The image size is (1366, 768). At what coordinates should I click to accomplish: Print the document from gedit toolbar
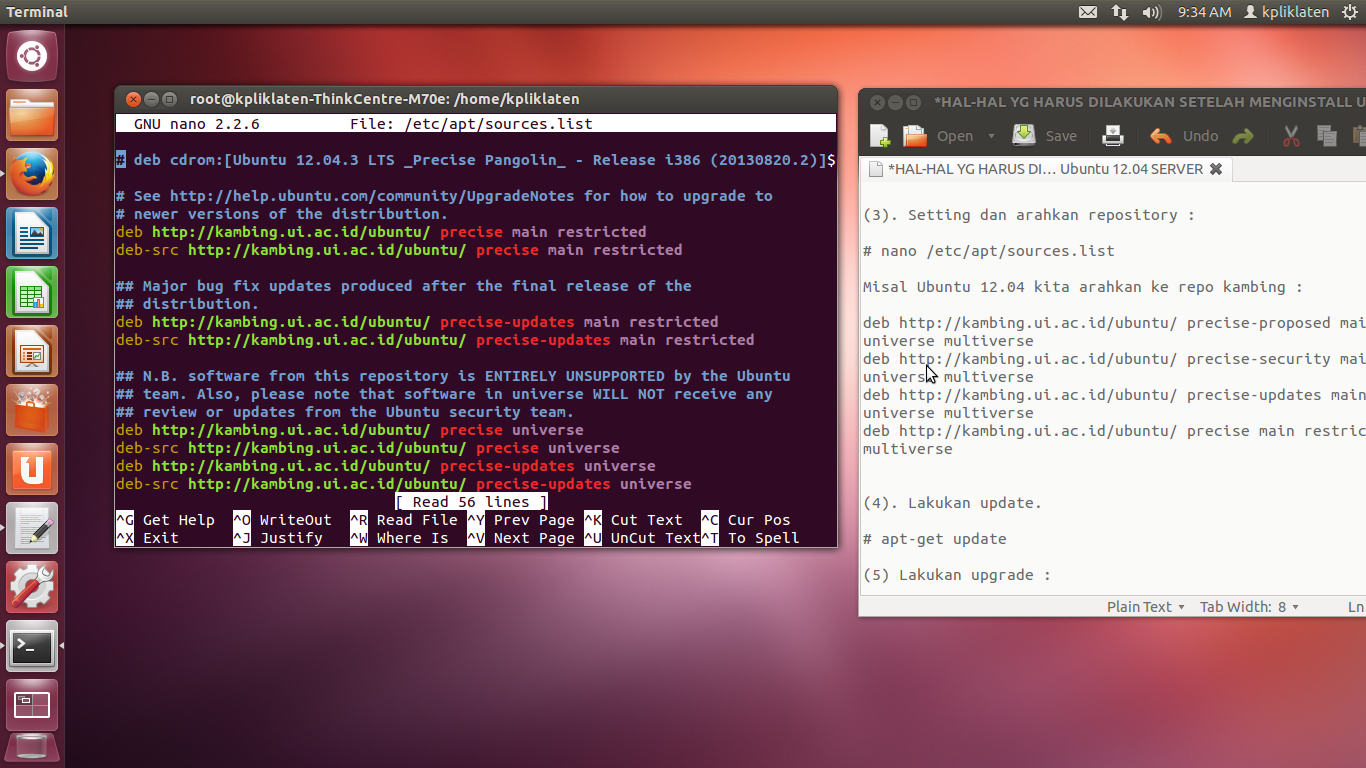[1113, 136]
